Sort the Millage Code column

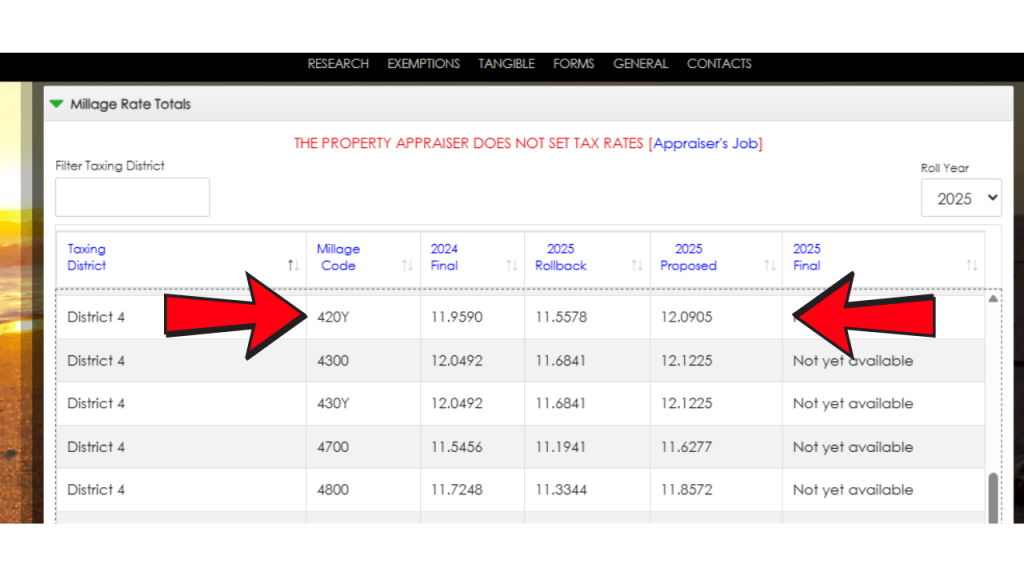(408, 266)
